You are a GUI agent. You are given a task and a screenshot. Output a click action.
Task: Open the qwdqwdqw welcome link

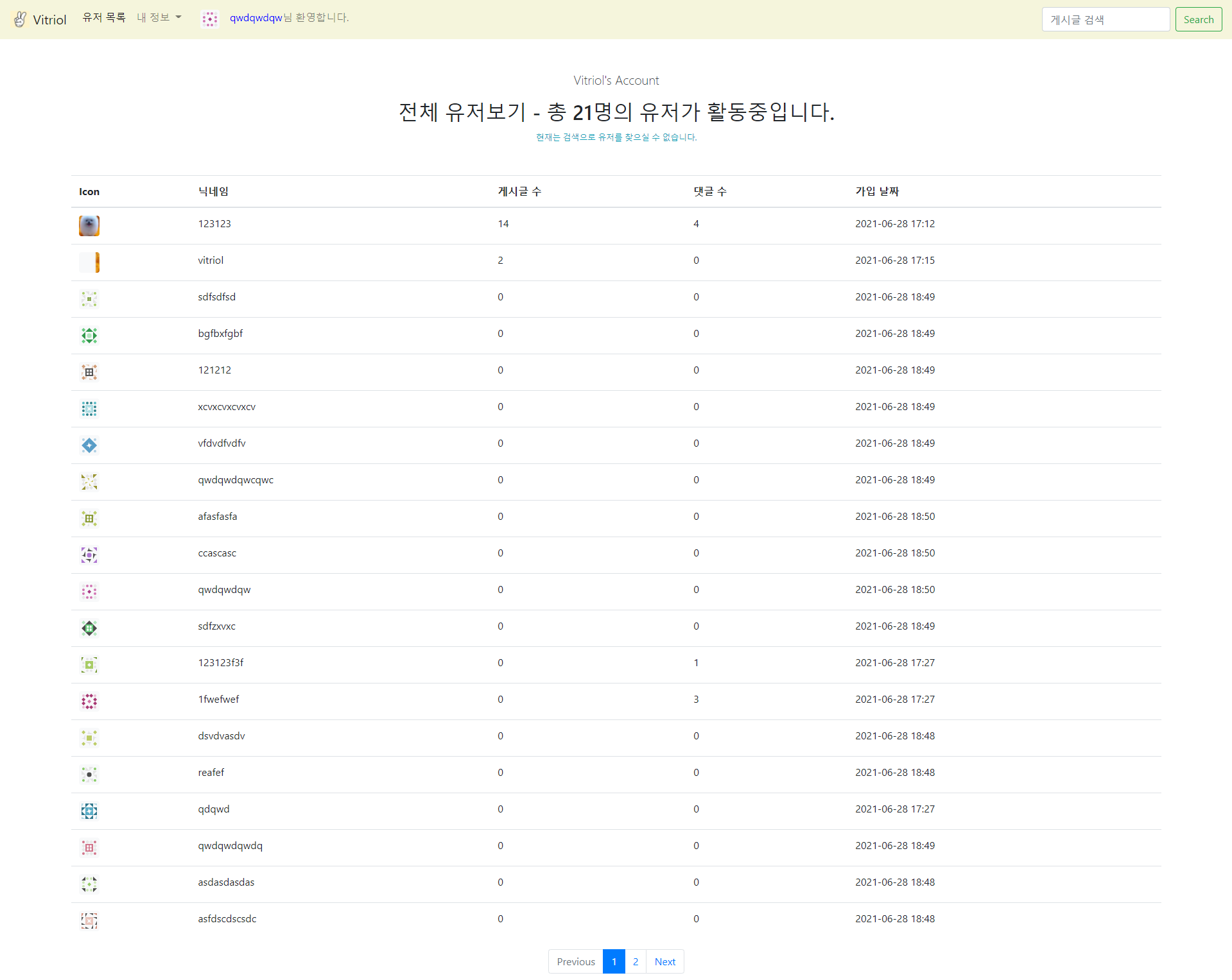pos(256,19)
